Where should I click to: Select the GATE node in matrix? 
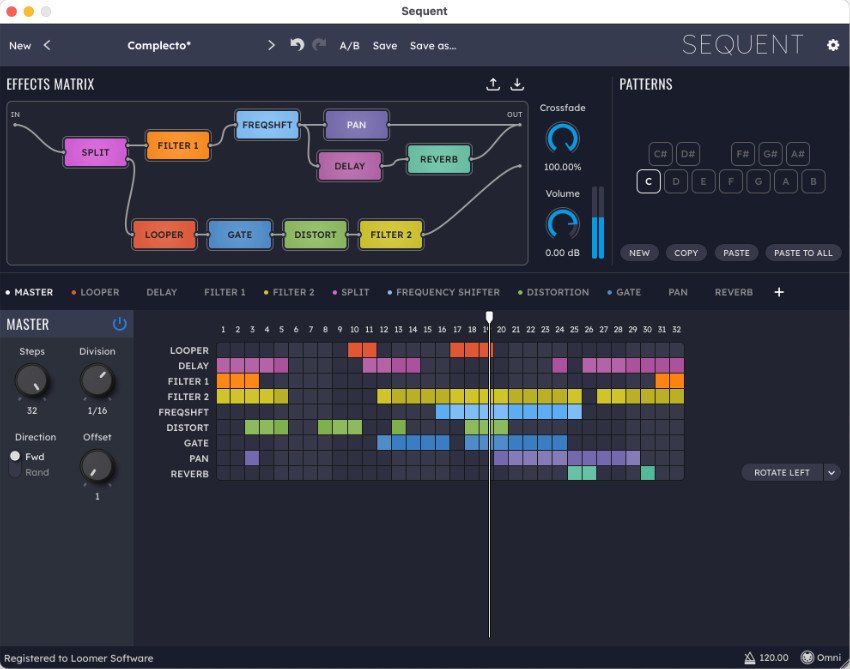tap(240, 235)
